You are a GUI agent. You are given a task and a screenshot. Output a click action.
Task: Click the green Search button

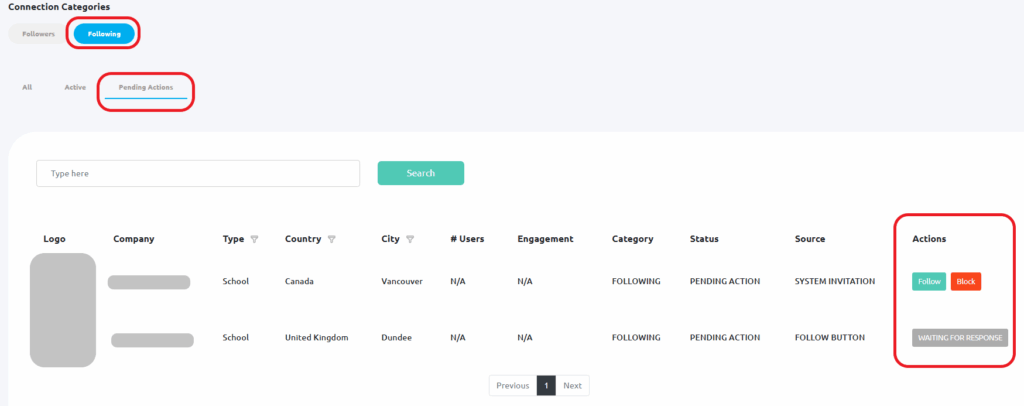(x=421, y=173)
